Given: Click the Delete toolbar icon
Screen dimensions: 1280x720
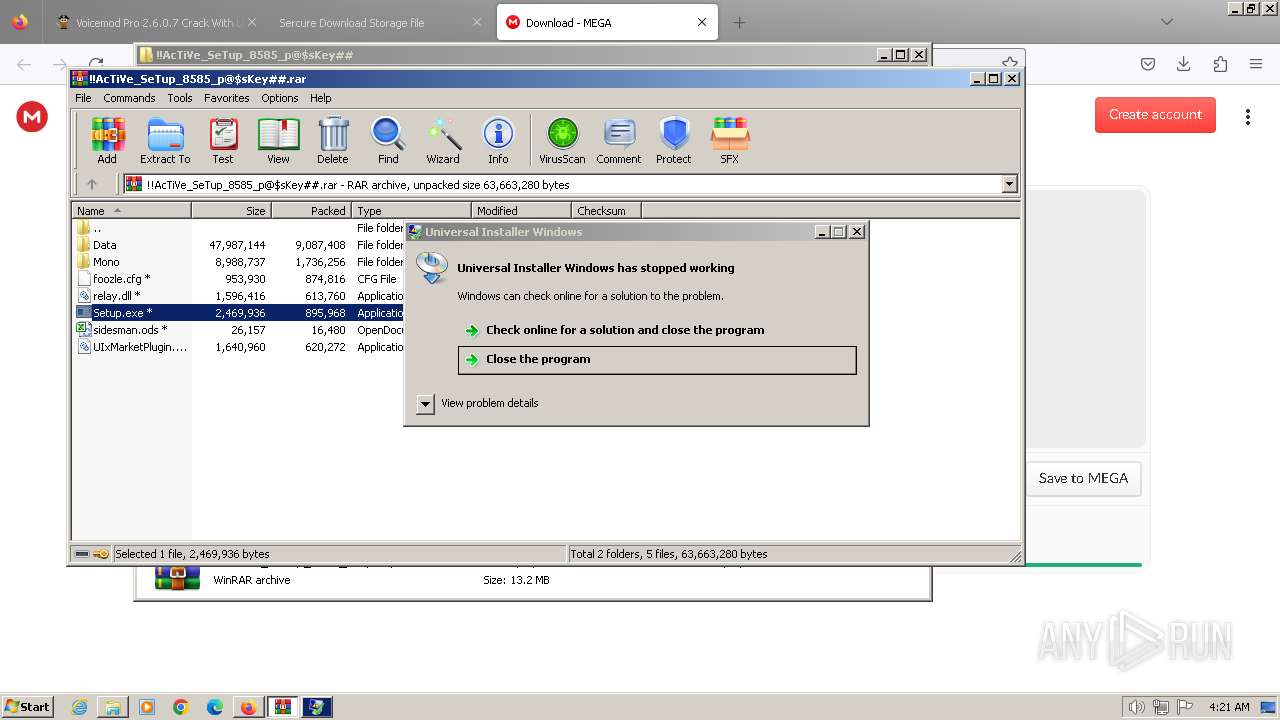Looking at the screenshot, I should (333, 140).
